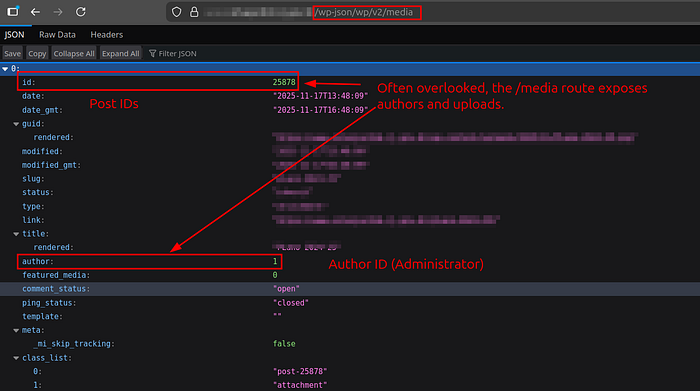The image size is (700, 391).
Task: Select the date_gmt key
Action: [x=42, y=110]
